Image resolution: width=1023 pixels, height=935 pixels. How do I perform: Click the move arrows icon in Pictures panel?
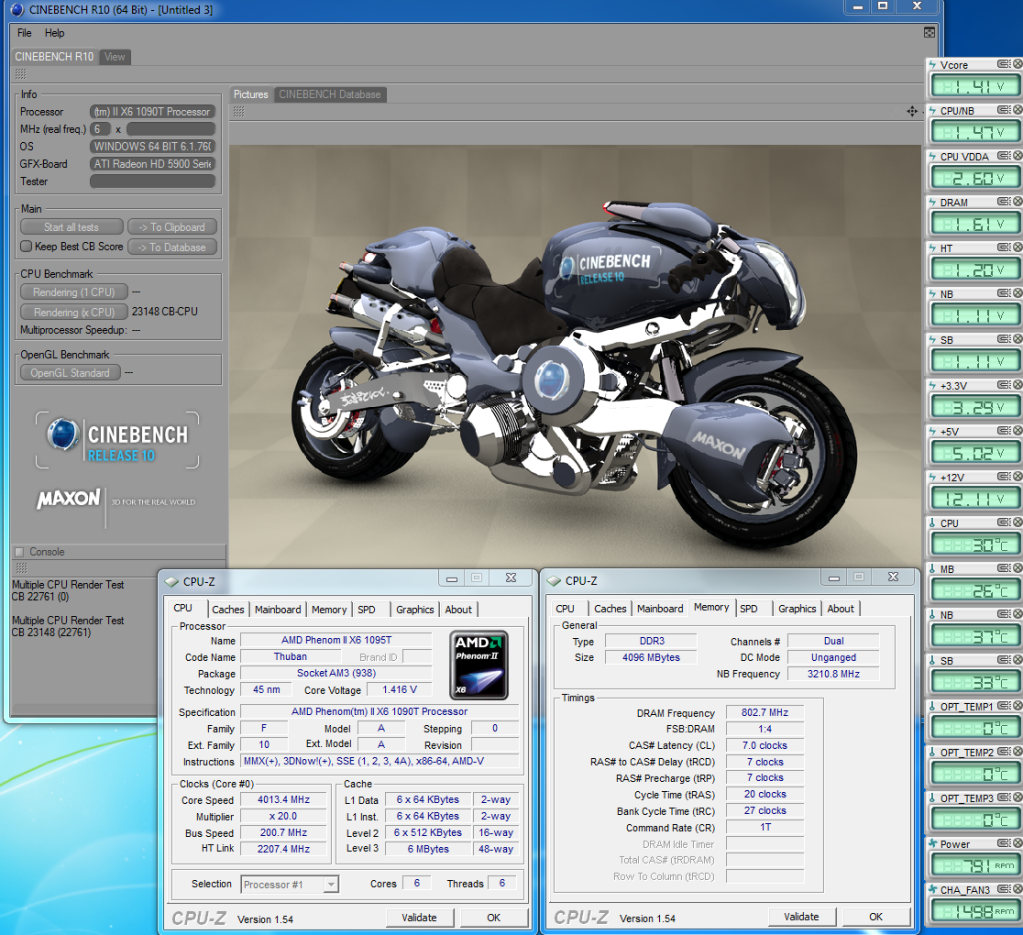point(912,112)
